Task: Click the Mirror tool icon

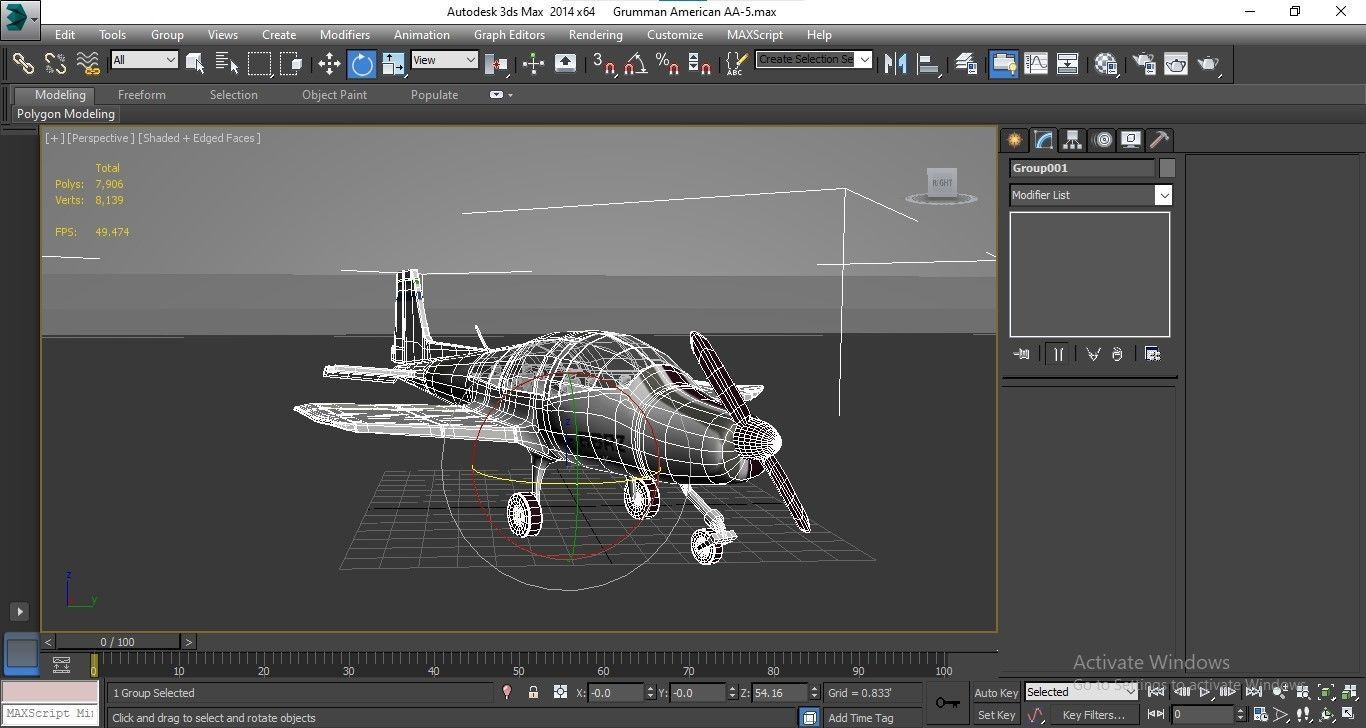Action: [x=896, y=64]
